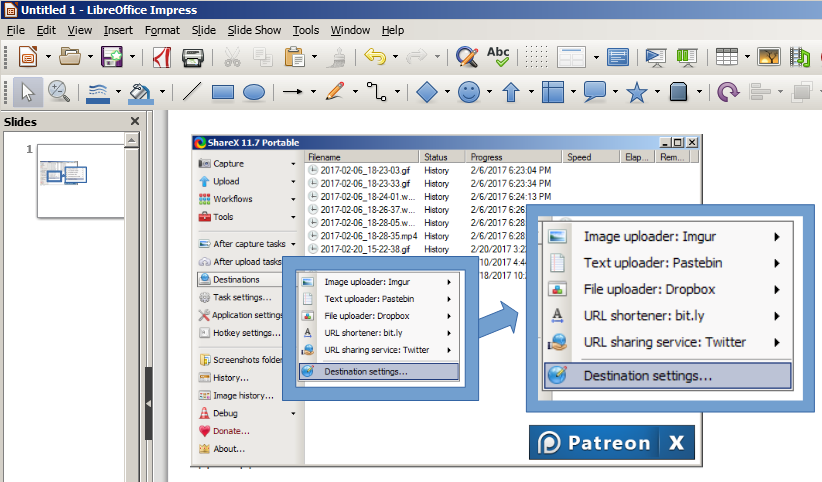Image resolution: width=822 pixels, height=482 pixels.
Task: Collapse the Slides panel using the side handle
Action: click(x=149, y=403)
